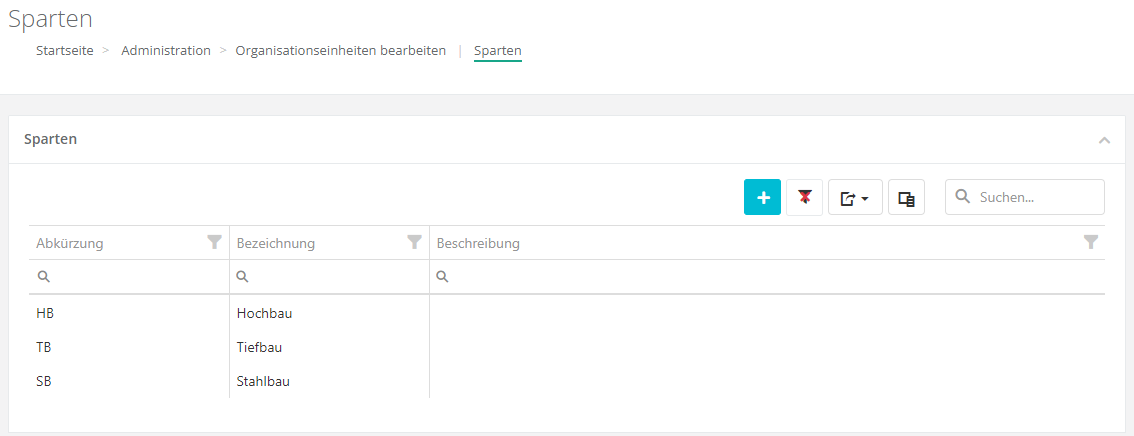Image resolution: width=1134 pixels, height=436 pixels.
Task: Click the Bezeichnung column filter funnel
Action: [x=414, y=242]
